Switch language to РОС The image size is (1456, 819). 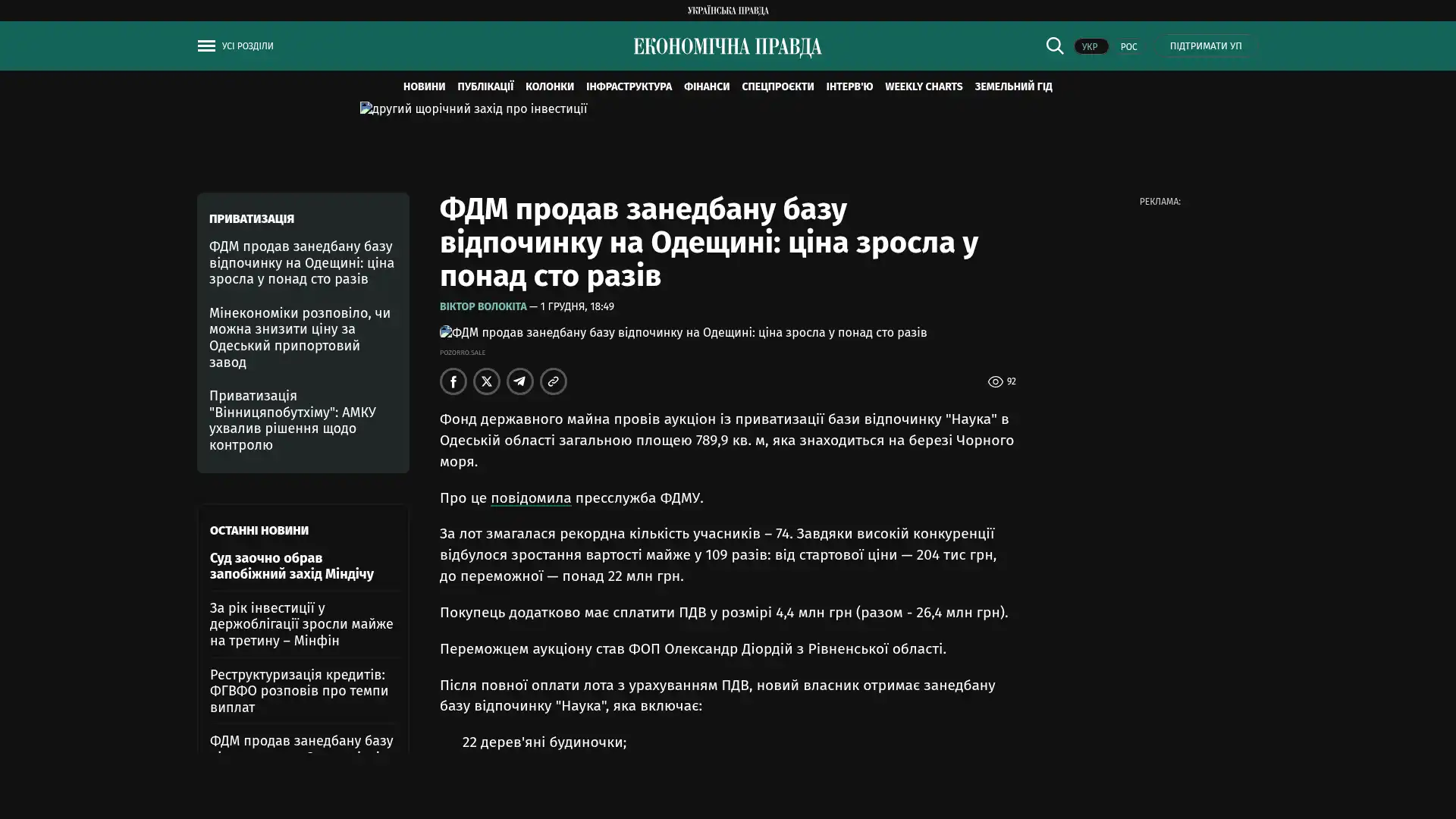click(1128, 47)
